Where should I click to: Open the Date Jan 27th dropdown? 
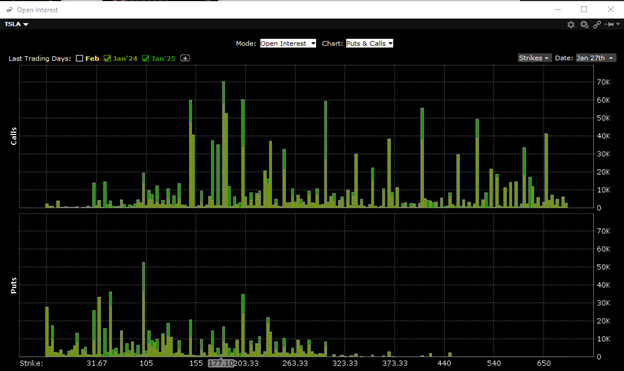point(595,58)
